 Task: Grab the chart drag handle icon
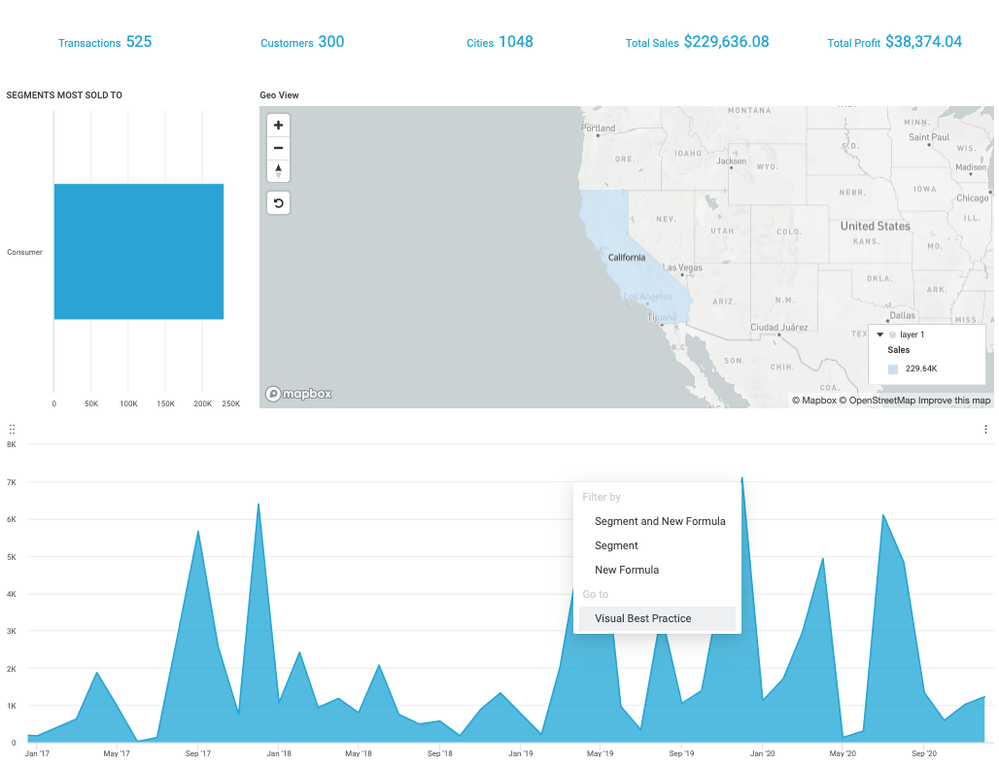[x=12, y=429]
